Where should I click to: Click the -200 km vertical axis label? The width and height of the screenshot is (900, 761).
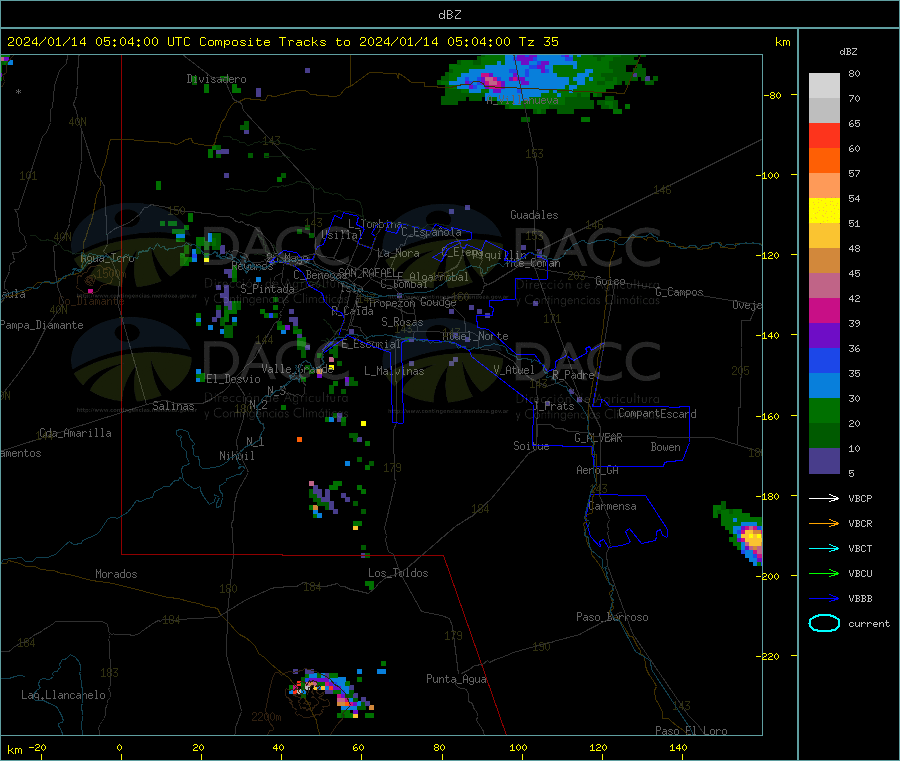(767, 576)
